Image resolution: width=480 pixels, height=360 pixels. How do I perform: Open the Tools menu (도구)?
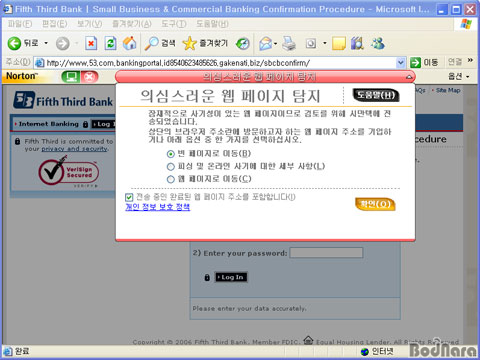point(173,24)
